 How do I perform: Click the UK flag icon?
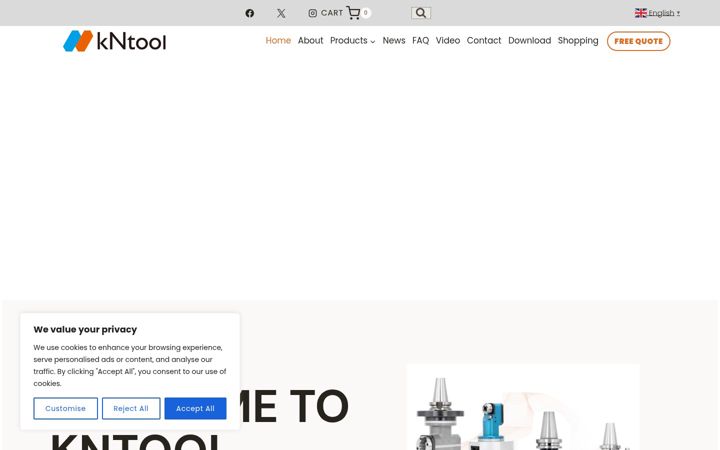coord(641,13)
